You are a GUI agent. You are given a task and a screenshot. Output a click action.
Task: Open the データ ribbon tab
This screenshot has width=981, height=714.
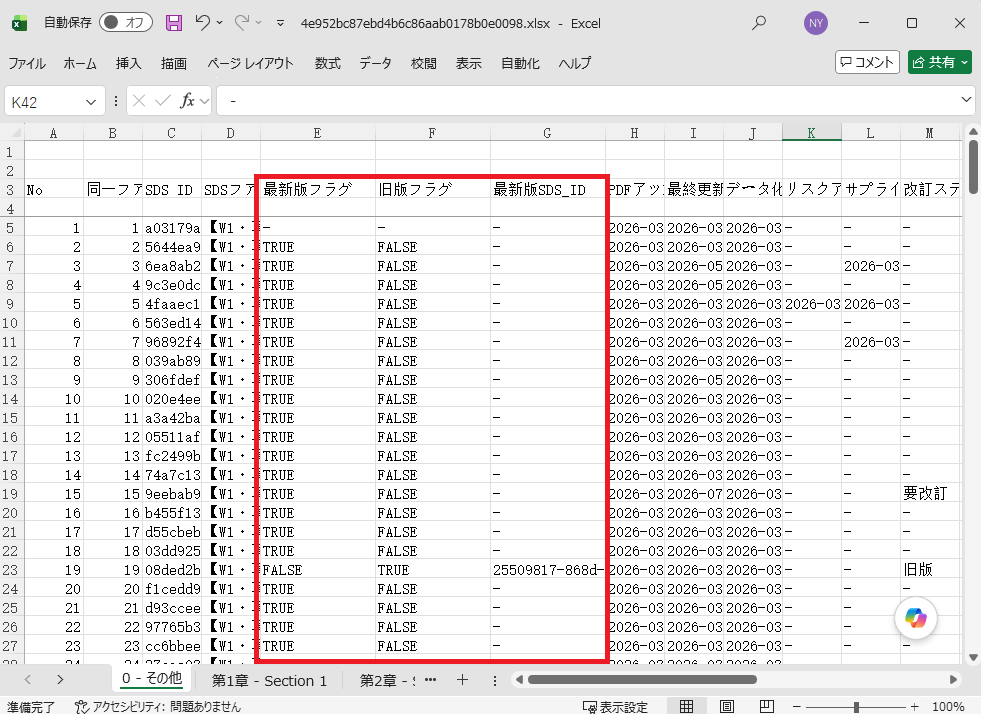[x=375, y=63]
